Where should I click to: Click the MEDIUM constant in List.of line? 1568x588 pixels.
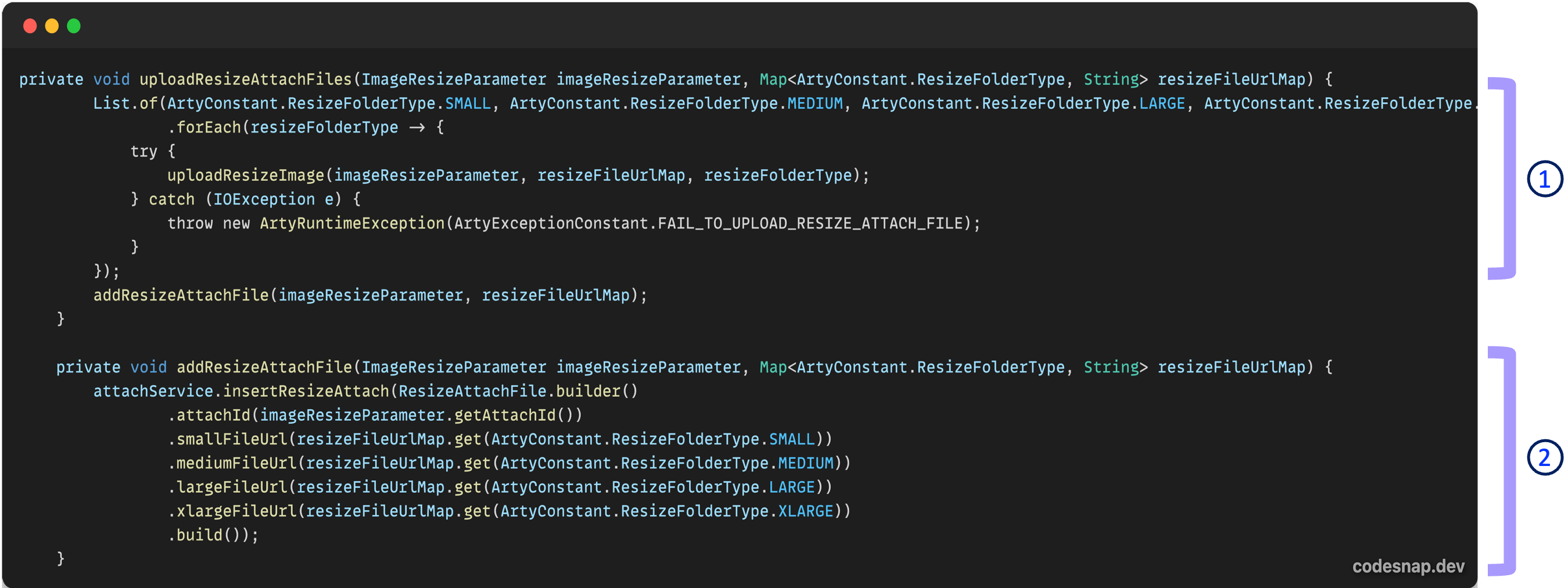815,103
